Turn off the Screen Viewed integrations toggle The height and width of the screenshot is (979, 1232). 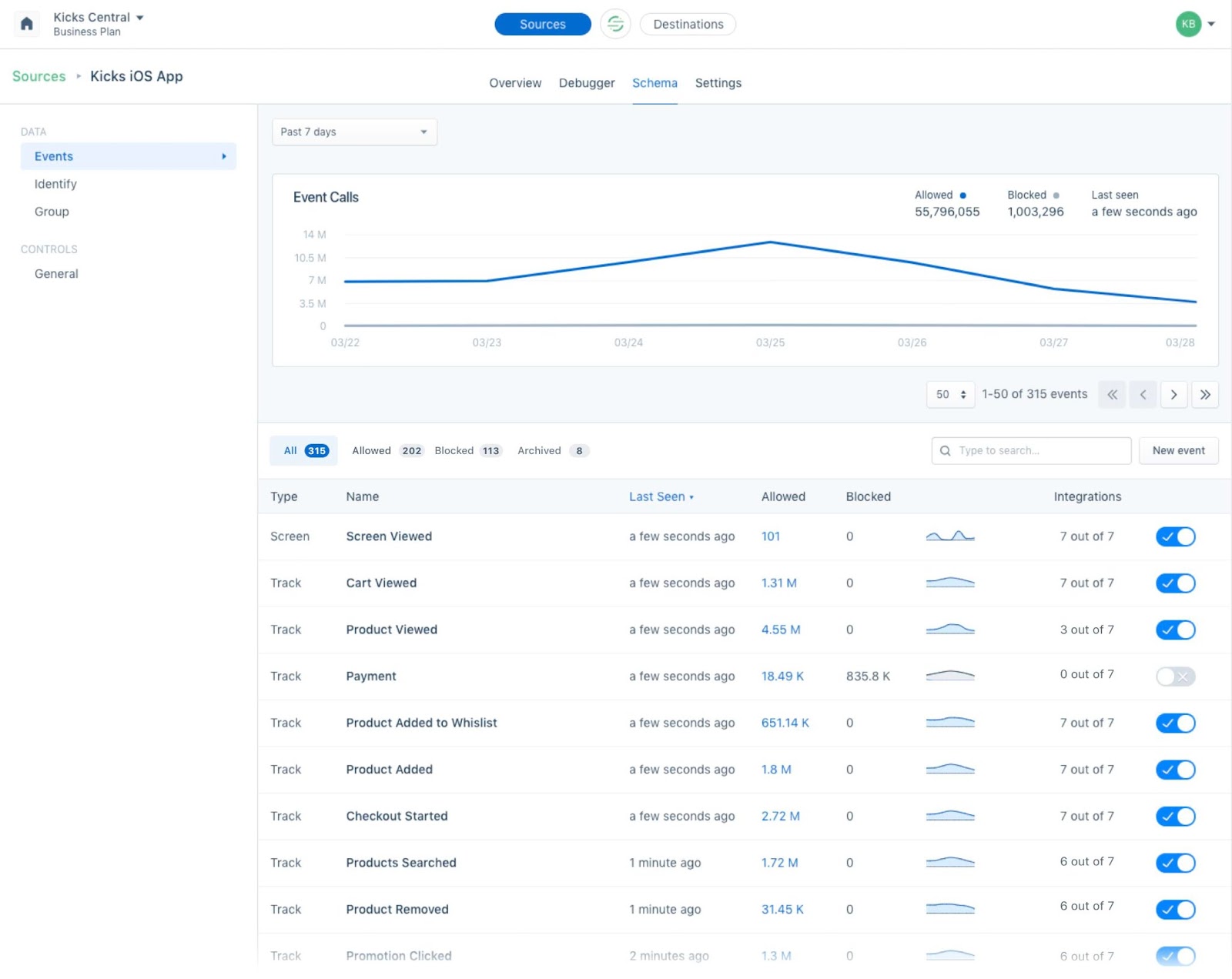click(1174, 536)
